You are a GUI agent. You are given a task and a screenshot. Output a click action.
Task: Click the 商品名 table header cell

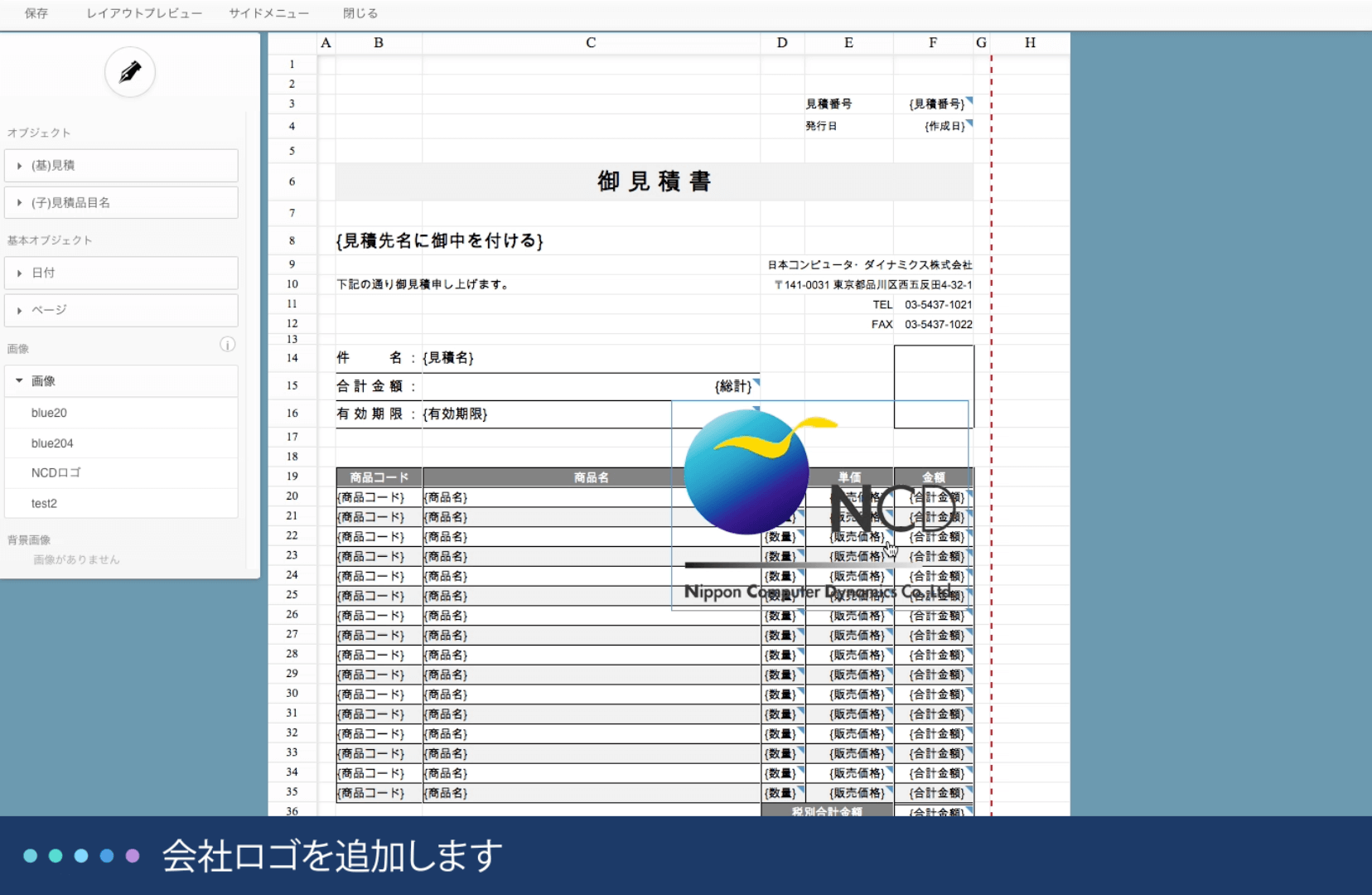tap(592, 477)
